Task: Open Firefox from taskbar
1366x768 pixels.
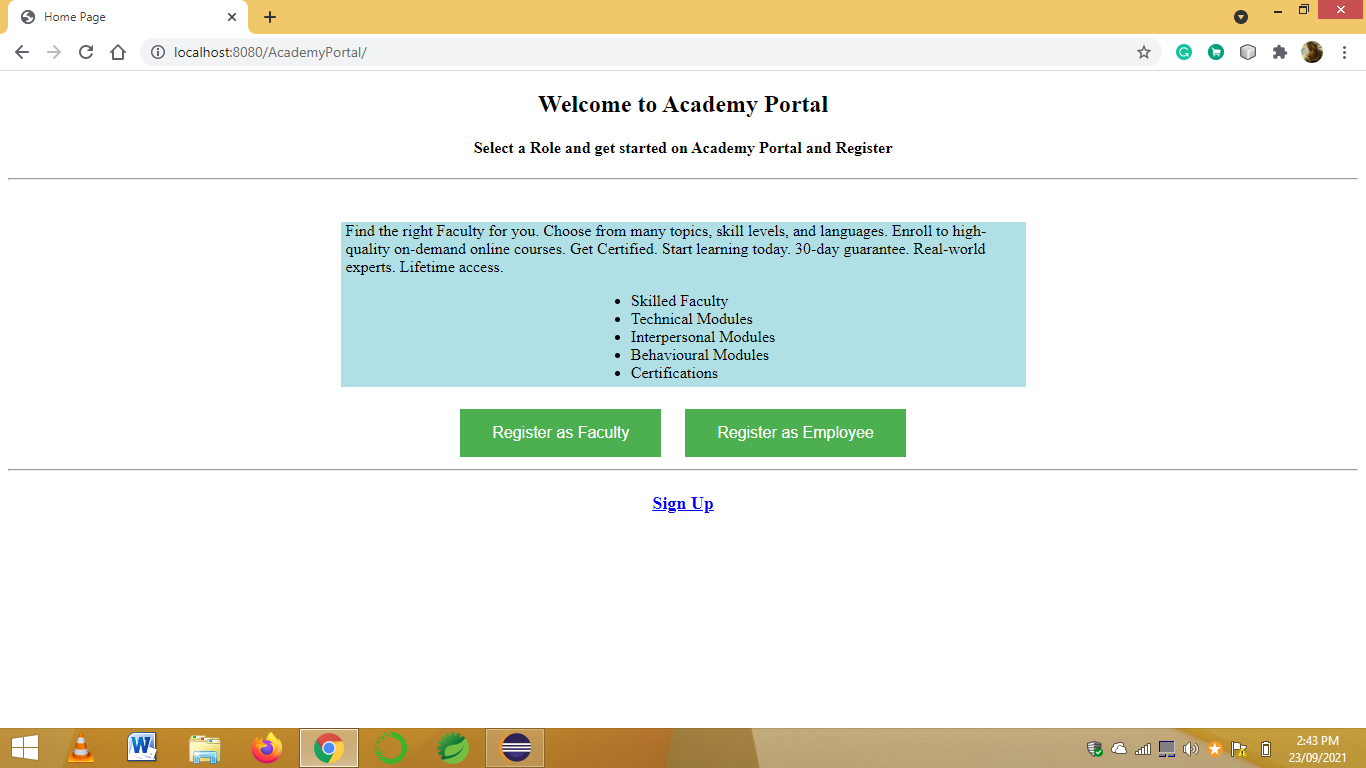Action: coord(267,748)
